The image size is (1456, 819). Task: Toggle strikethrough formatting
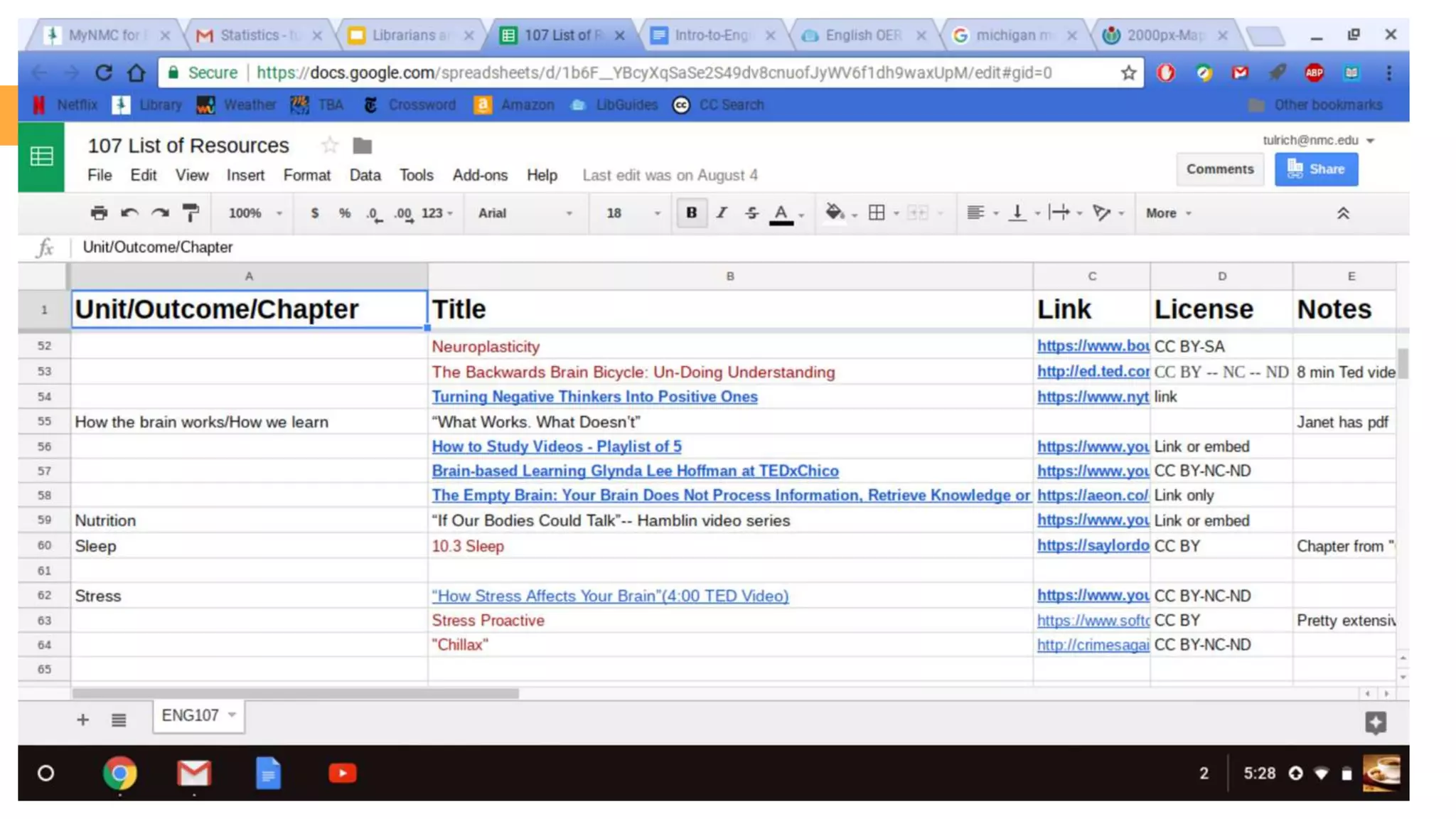click(x=751, y=213)
